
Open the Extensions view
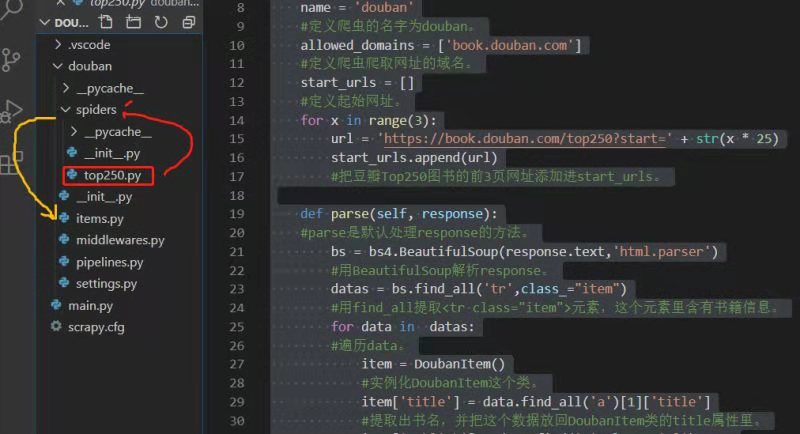10,163
